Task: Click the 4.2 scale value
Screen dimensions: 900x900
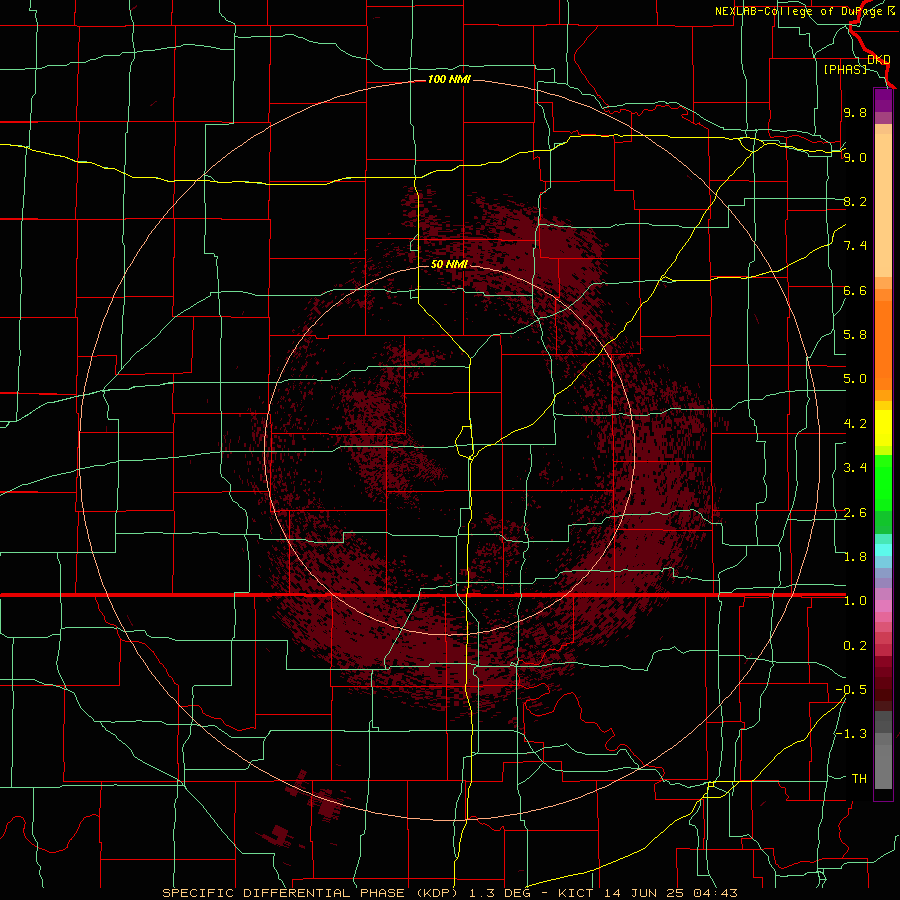Action: [x=855, y=424]
